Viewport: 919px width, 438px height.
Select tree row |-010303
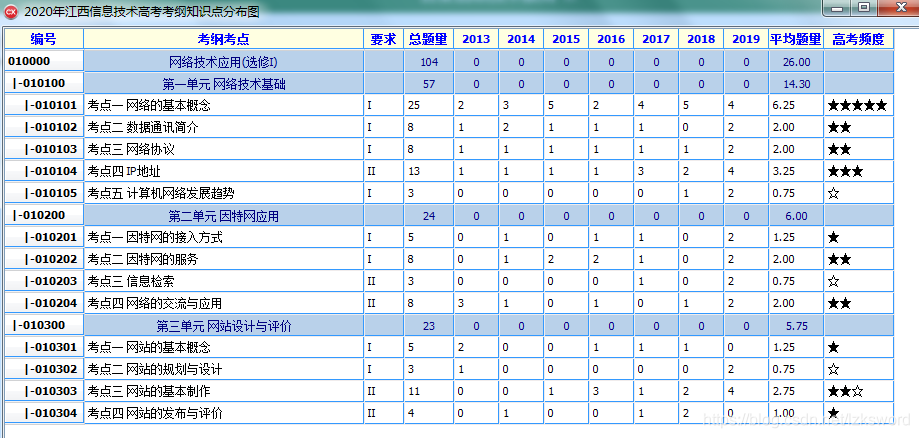point(44,391)
